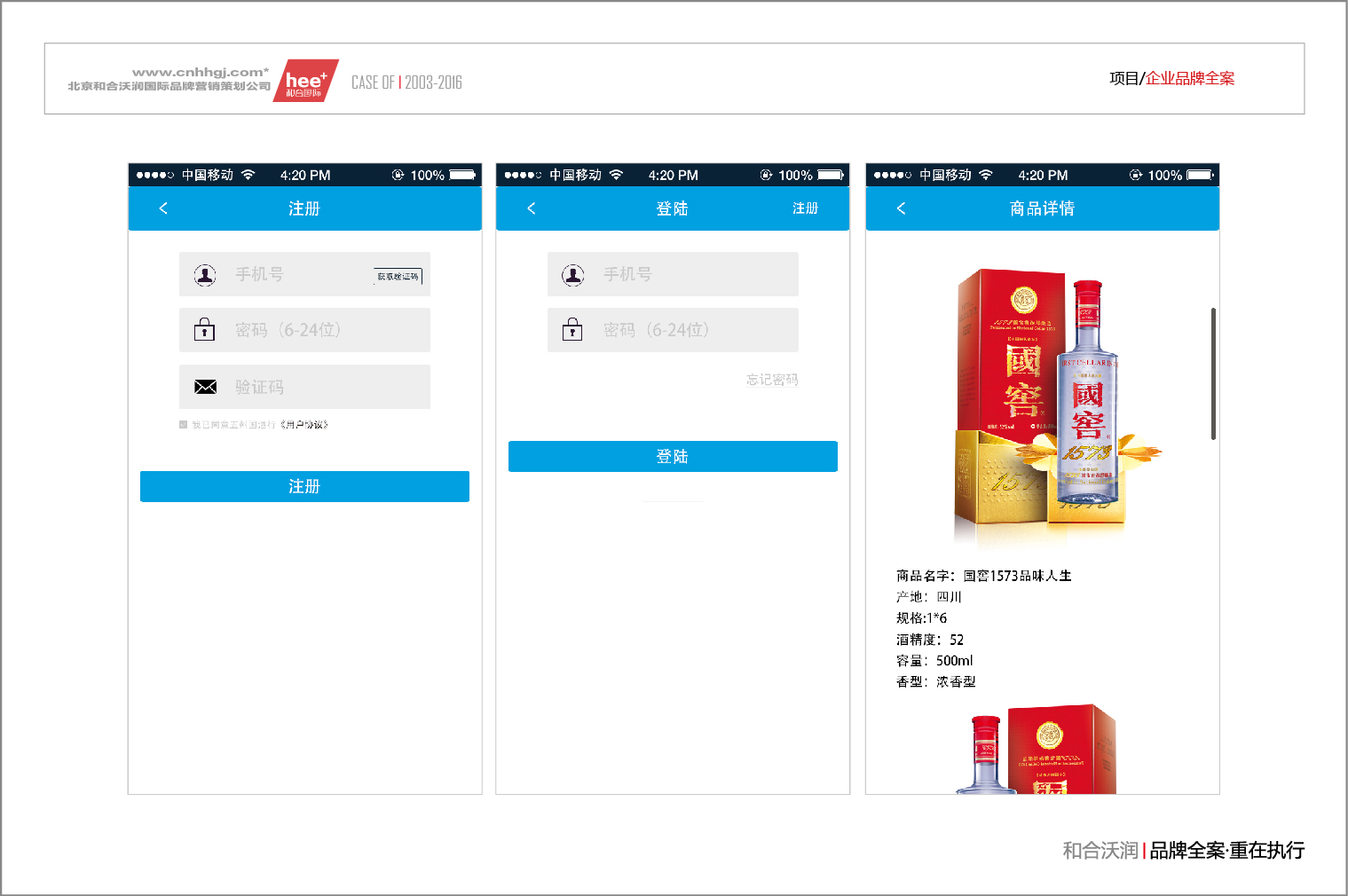1348x896 pixels.
Task: Open the 《用户协议》 link
Action: tap(304, 425)
